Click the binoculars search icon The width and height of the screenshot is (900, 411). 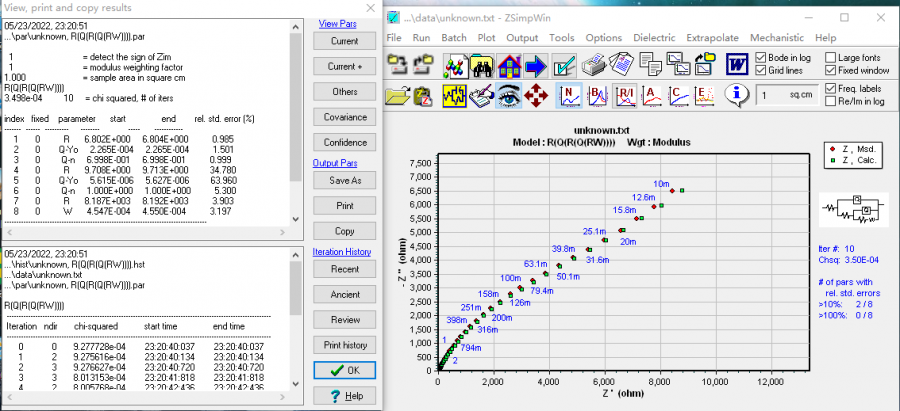pos(483,65)
